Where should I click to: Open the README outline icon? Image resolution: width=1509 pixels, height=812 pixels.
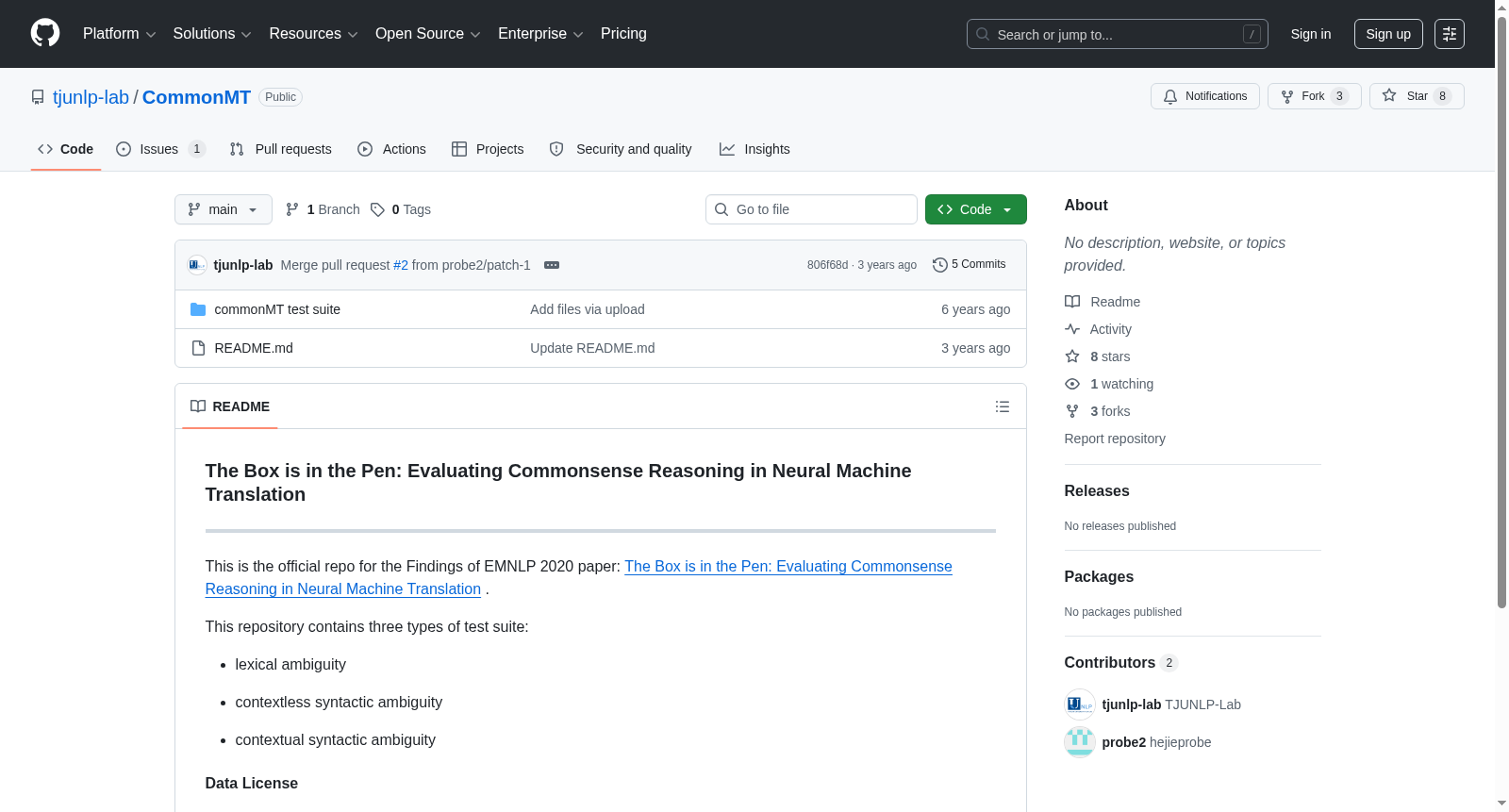1003,406
